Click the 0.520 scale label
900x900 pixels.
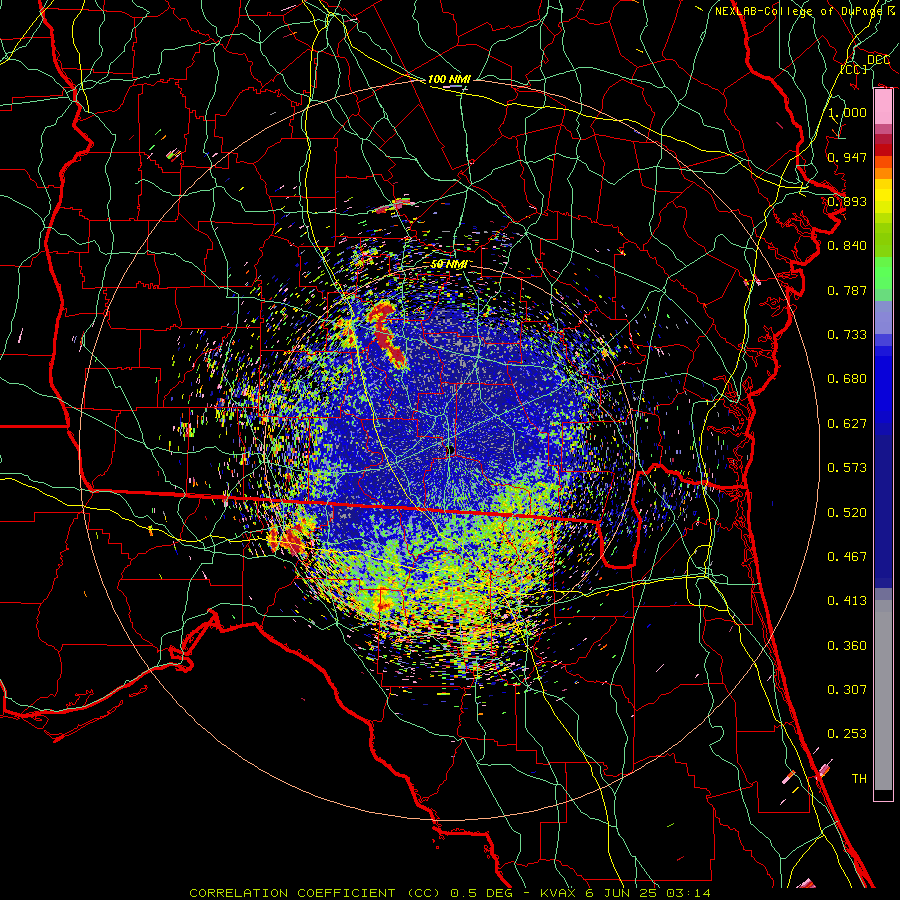coord(847,513)
